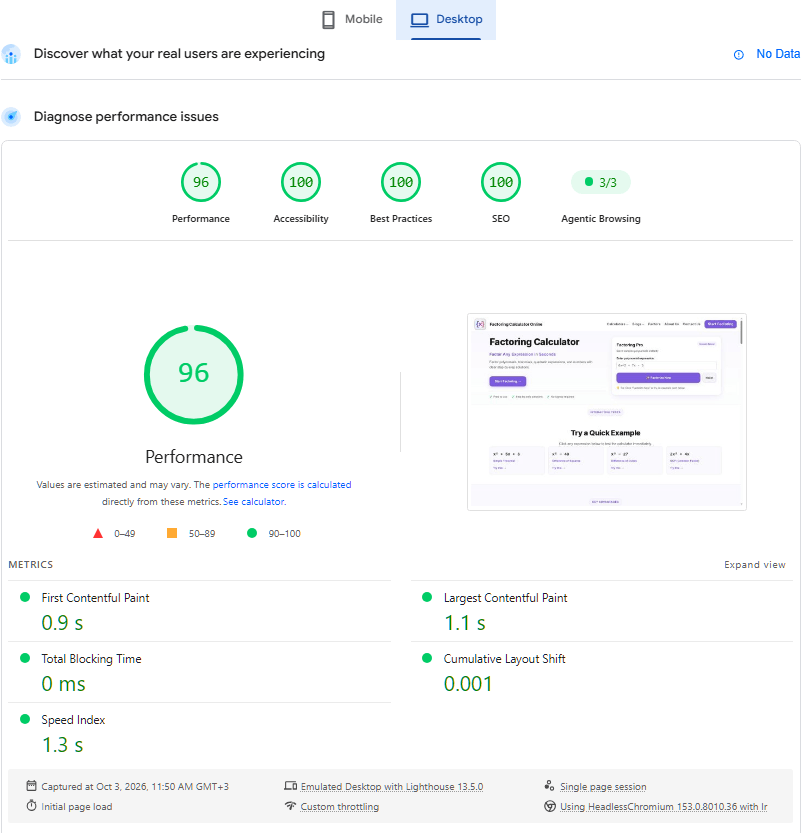The height and width of the screenshot is (833, 802).
Task: Click the Chromium icon beside Using HeadlessChromium
Action: (550, 806)
